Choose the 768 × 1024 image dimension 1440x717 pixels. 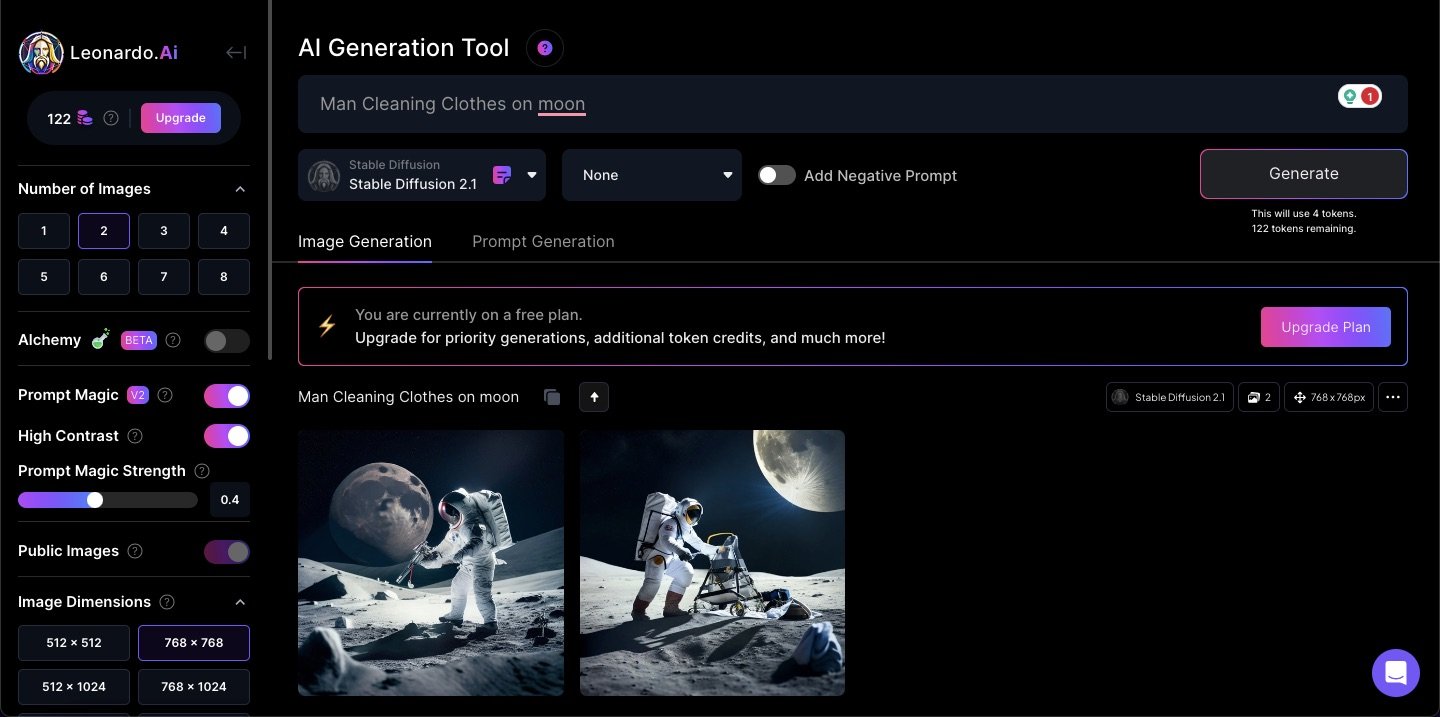coord(194,687)
